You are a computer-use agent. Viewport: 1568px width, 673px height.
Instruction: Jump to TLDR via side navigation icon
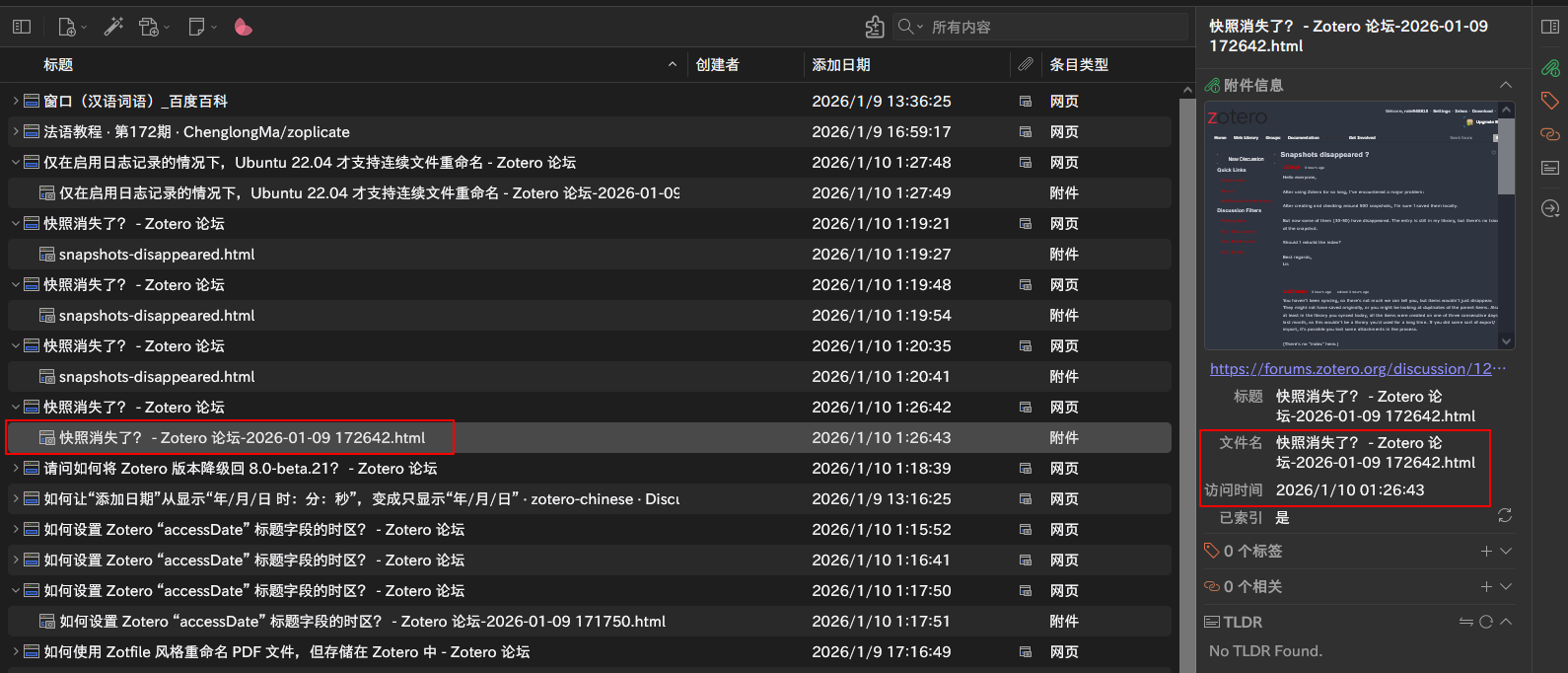click(x=1550, y=168)
